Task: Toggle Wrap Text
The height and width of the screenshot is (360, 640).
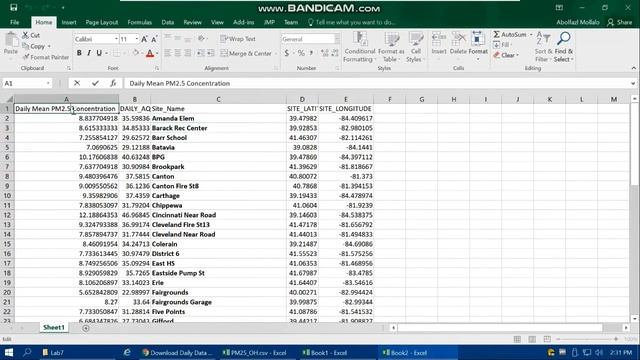Action: point(238,39)
